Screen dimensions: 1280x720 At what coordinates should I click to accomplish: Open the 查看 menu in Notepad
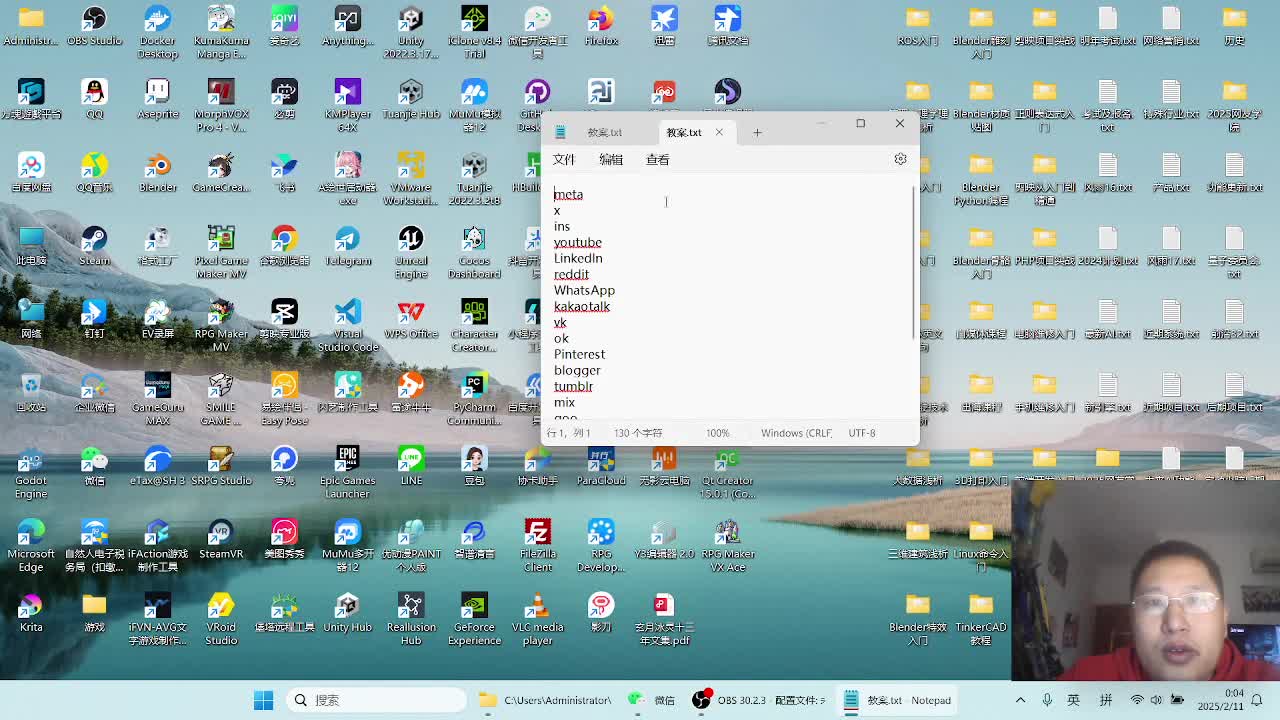(657, 160)
